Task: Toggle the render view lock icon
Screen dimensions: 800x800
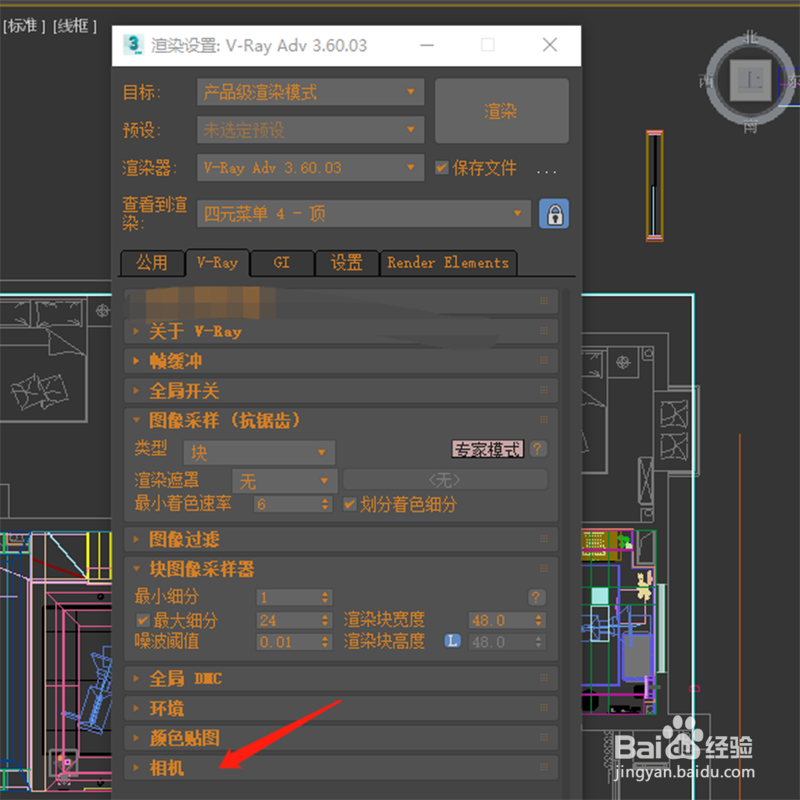Action: (554, 213)
